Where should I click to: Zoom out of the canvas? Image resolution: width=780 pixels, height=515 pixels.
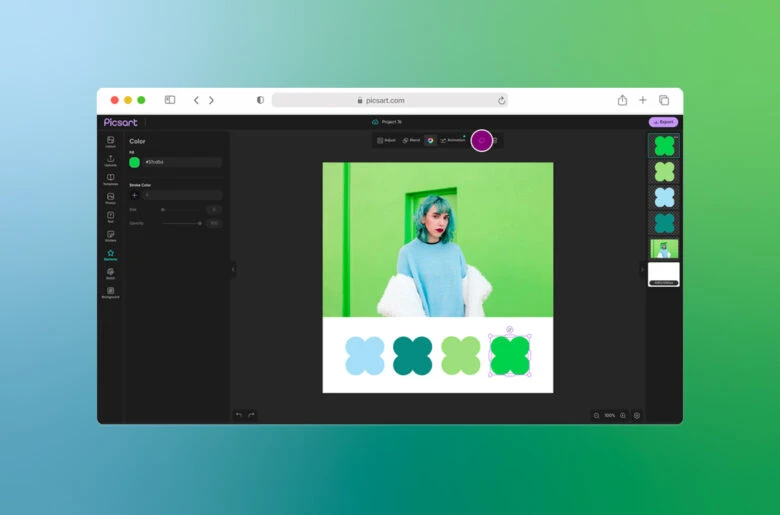pyautogui.click(x=596, y=415)
